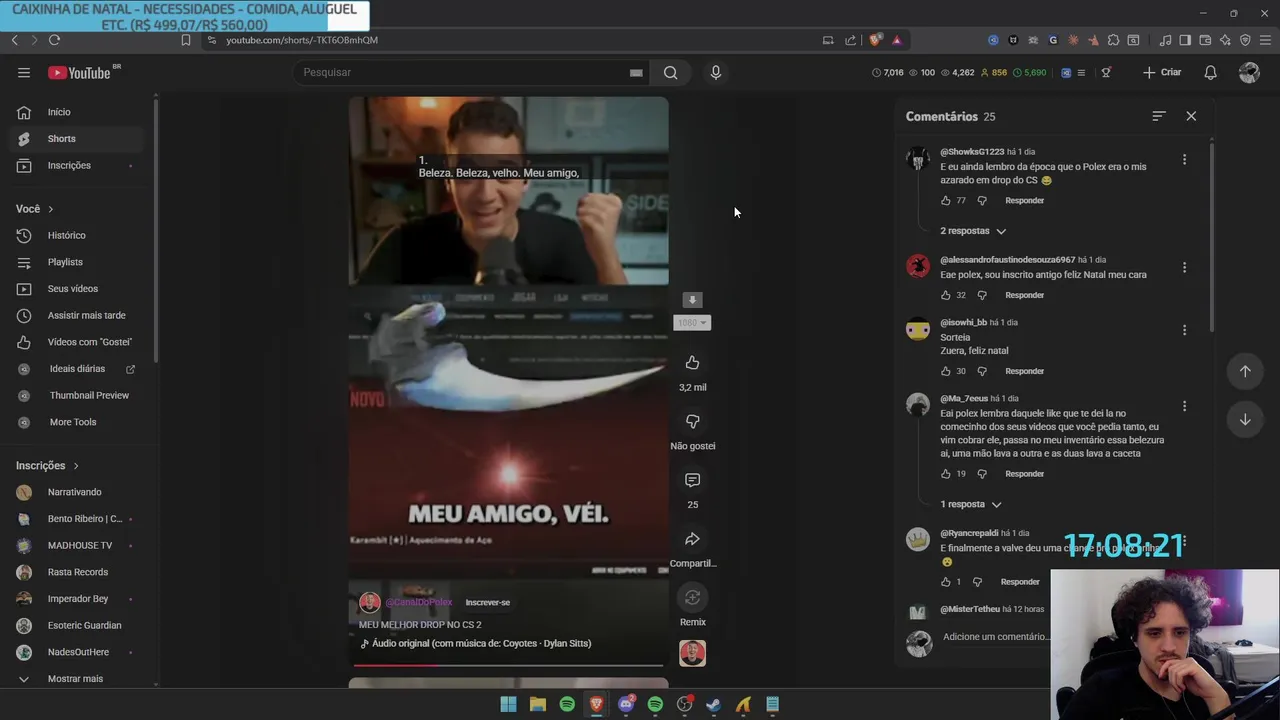The height and width of the screenshot is (720, 1280).
Task: Subscribe with Inscrever-se button
Action: [487, 602]
